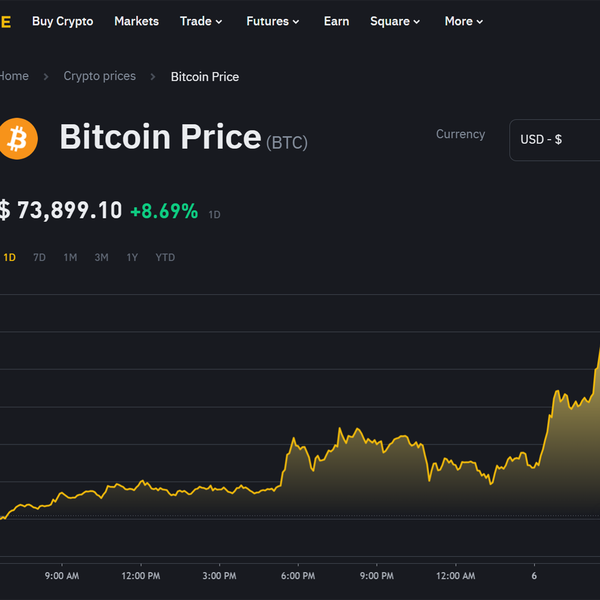Navigate to Home breadcrumb link

click(13, 76)
